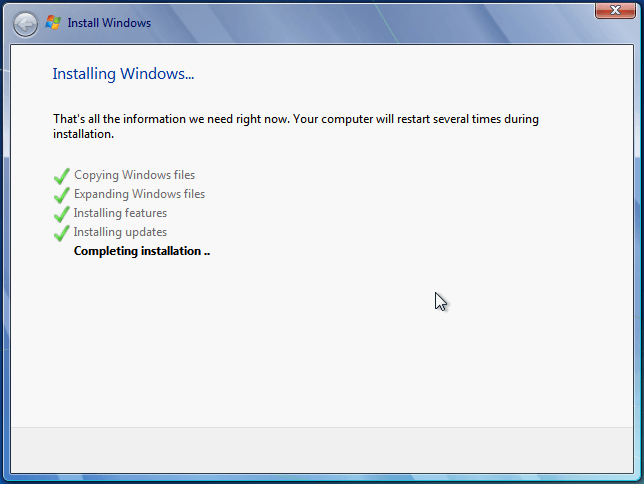Screen dimensions: 644x484
Task: Click the 'Installing Windows...' heading
Action: (123, 74)
